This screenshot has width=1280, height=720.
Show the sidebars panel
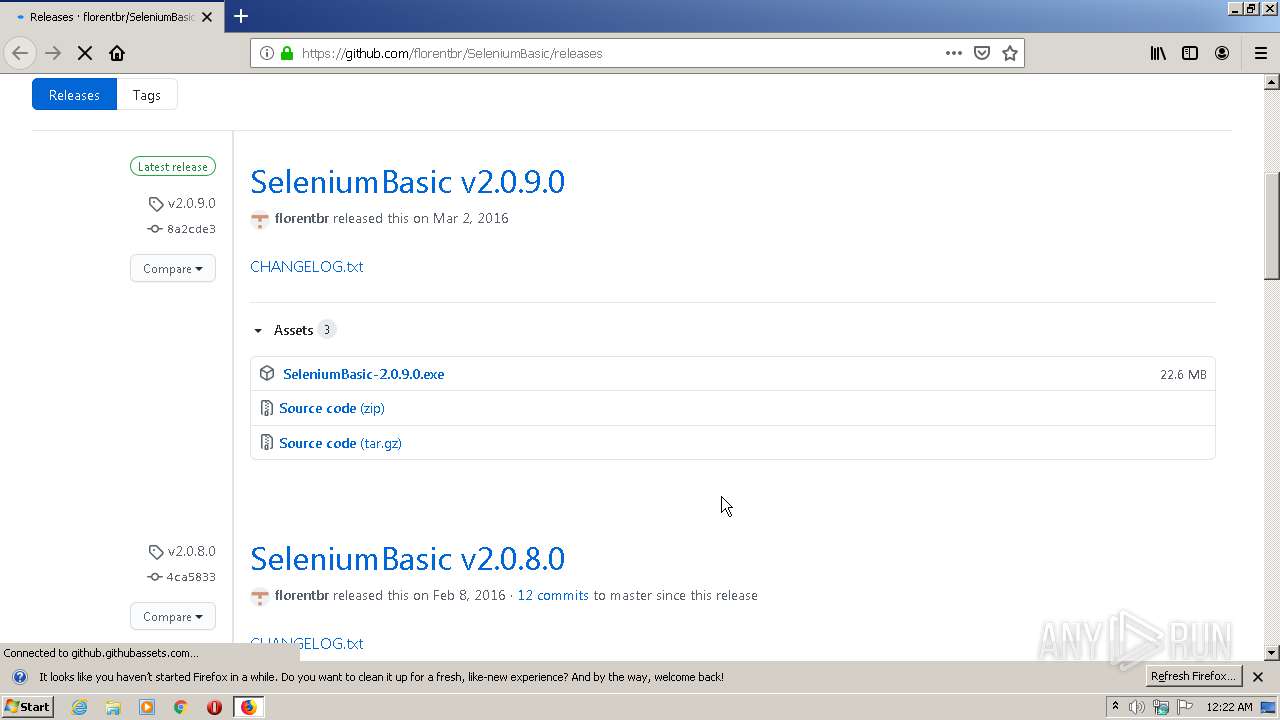tap(1190, 53)
